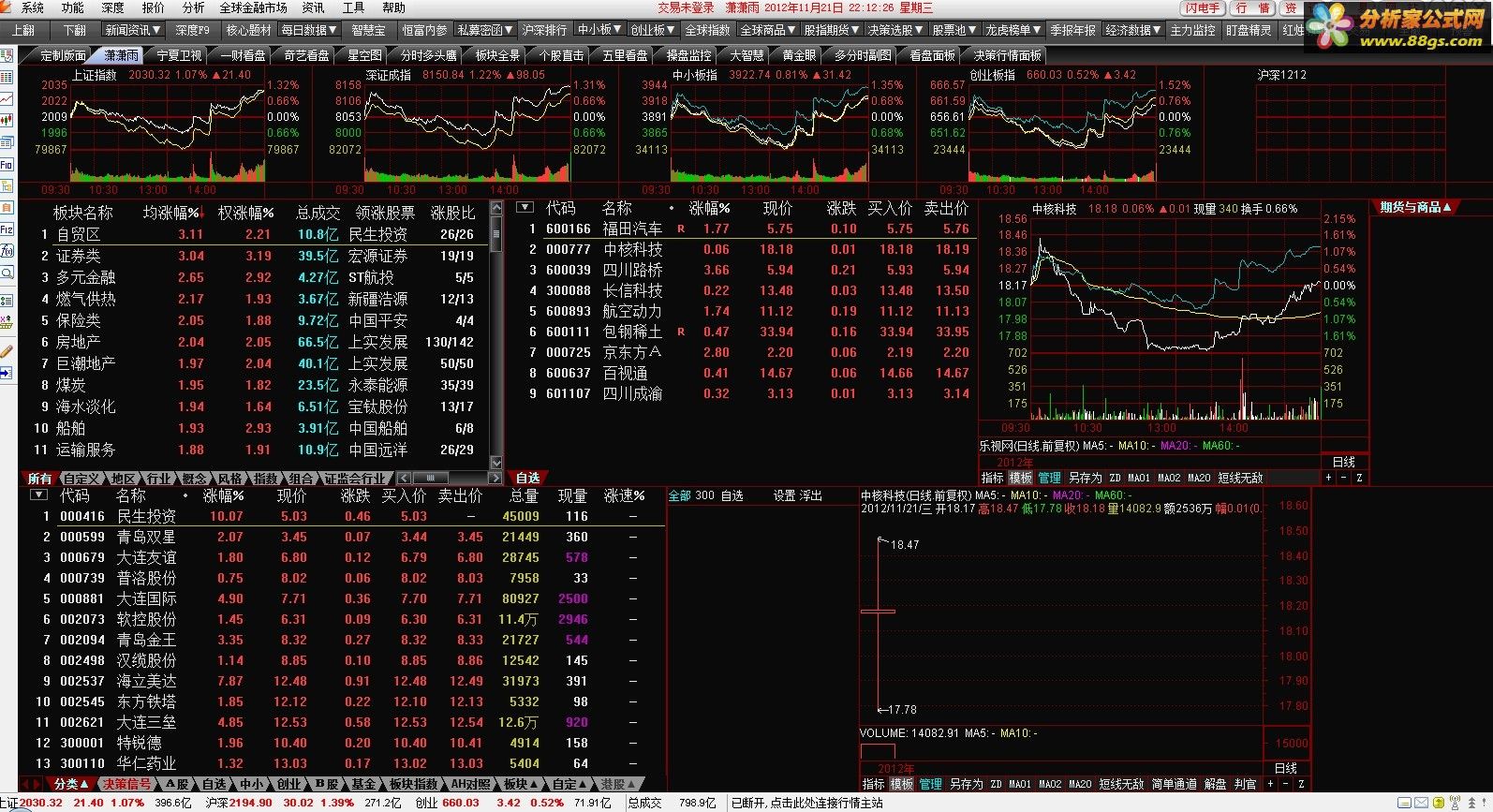Image resolution: width=1493 pixels, height=812 pixels.
Task: Click the 下翻 page-down button
Action: tap(74, 30)
